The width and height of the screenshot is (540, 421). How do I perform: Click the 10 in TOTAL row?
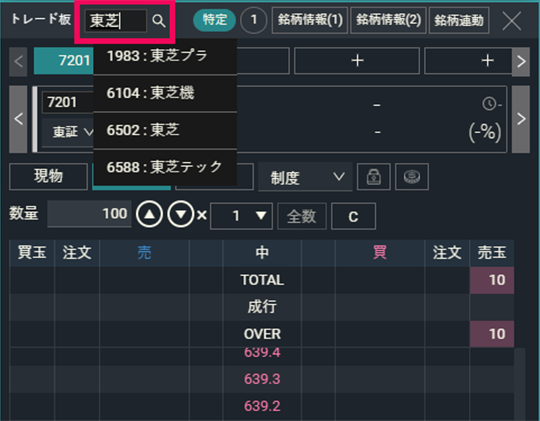pyautogui.click(x=492, y=280)
